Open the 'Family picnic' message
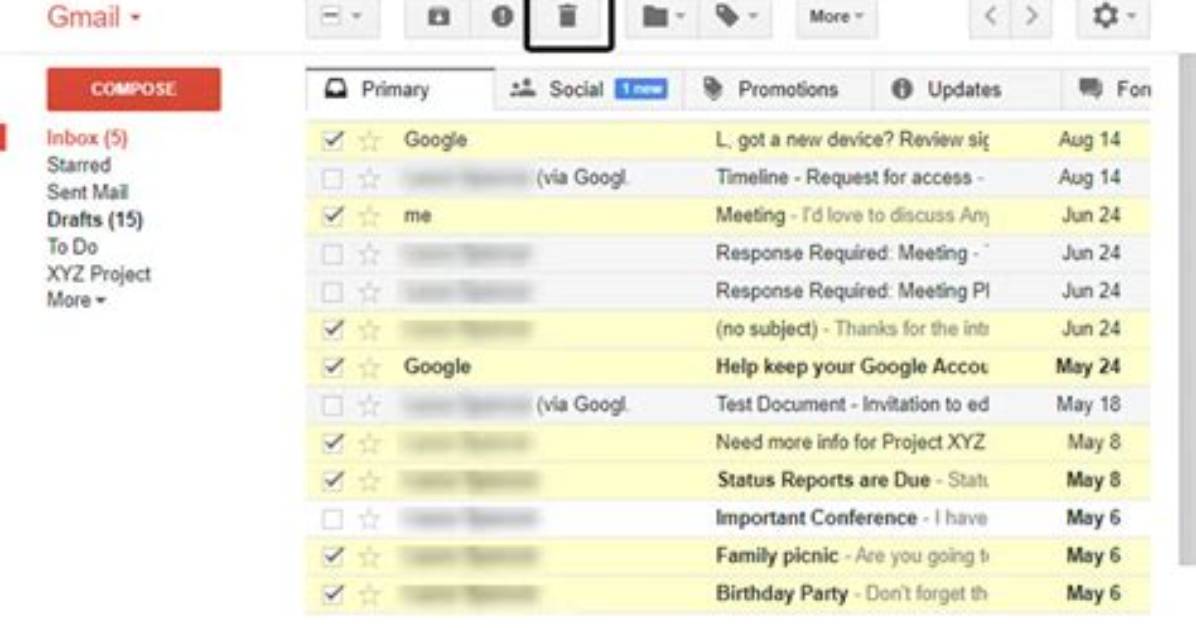1196x628 pixels. (x=728, y=556)
